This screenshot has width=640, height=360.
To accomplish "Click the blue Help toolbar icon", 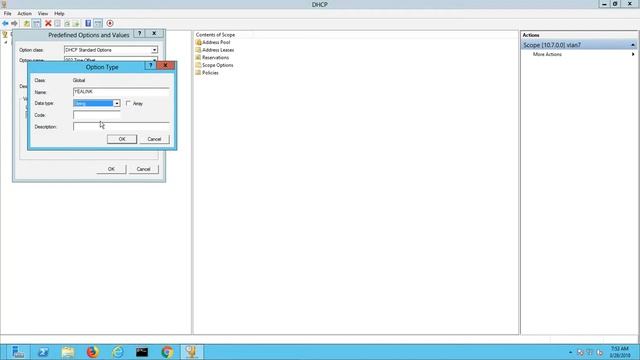I will (x=88, y=23).
